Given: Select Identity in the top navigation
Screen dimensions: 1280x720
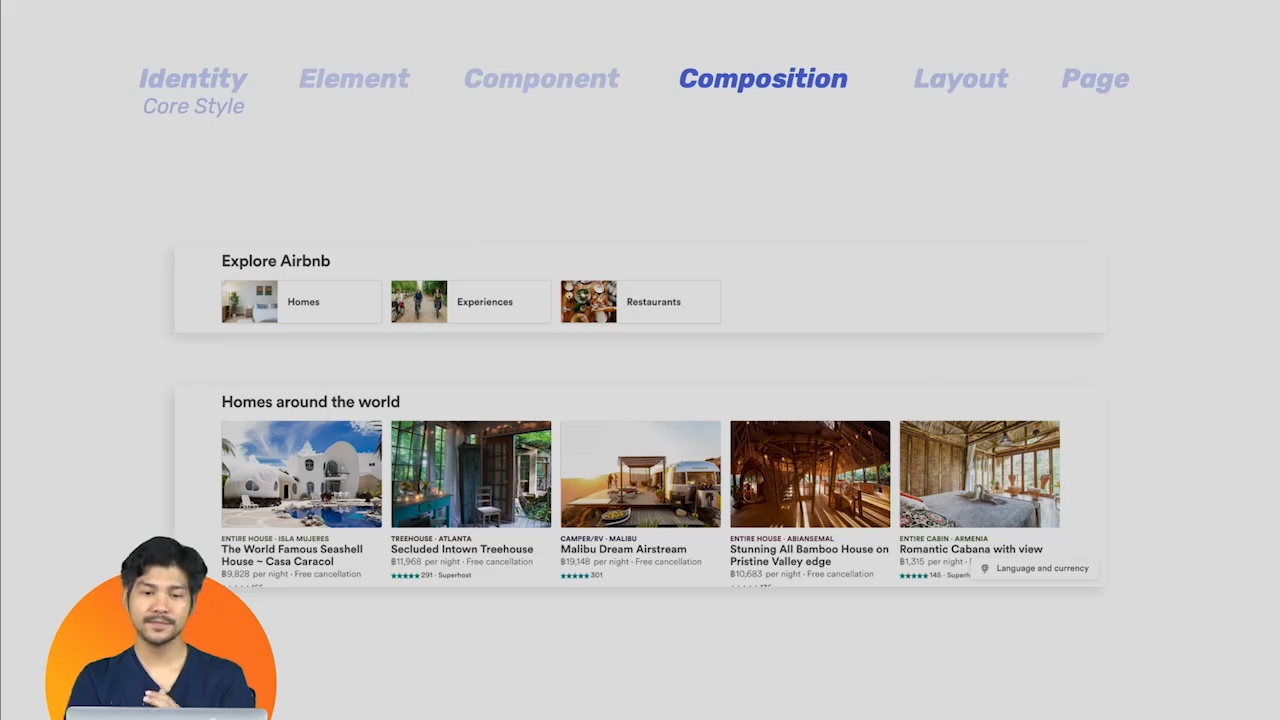Looking at the screenshot, I should pyautogui.click(x=193, y=78).
